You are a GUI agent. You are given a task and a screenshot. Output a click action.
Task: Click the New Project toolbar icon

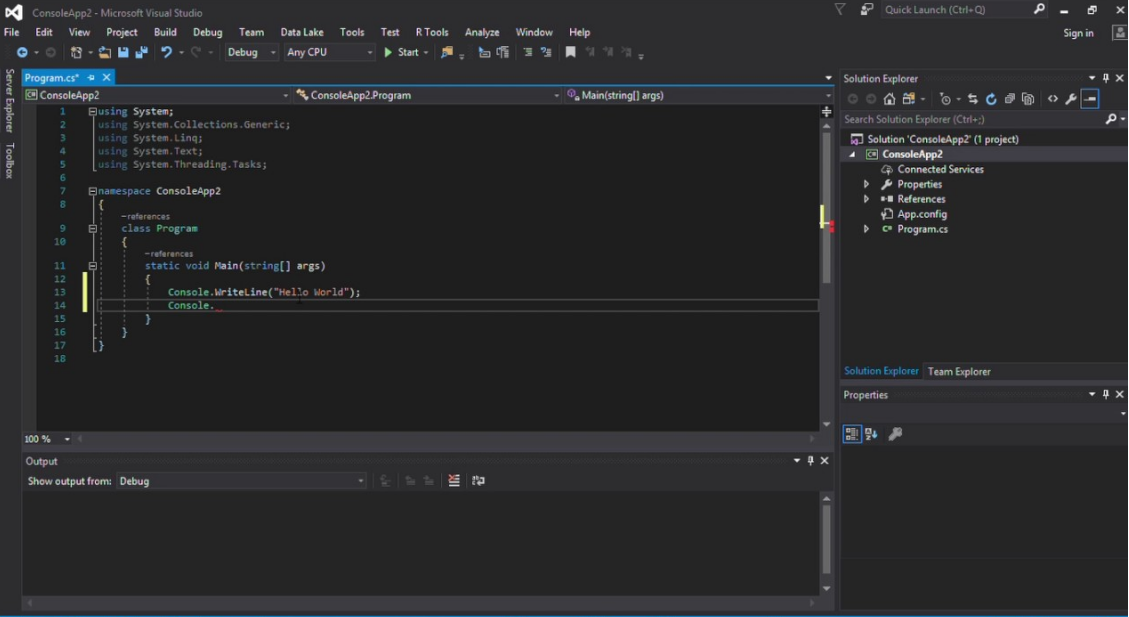pos(75,52)
